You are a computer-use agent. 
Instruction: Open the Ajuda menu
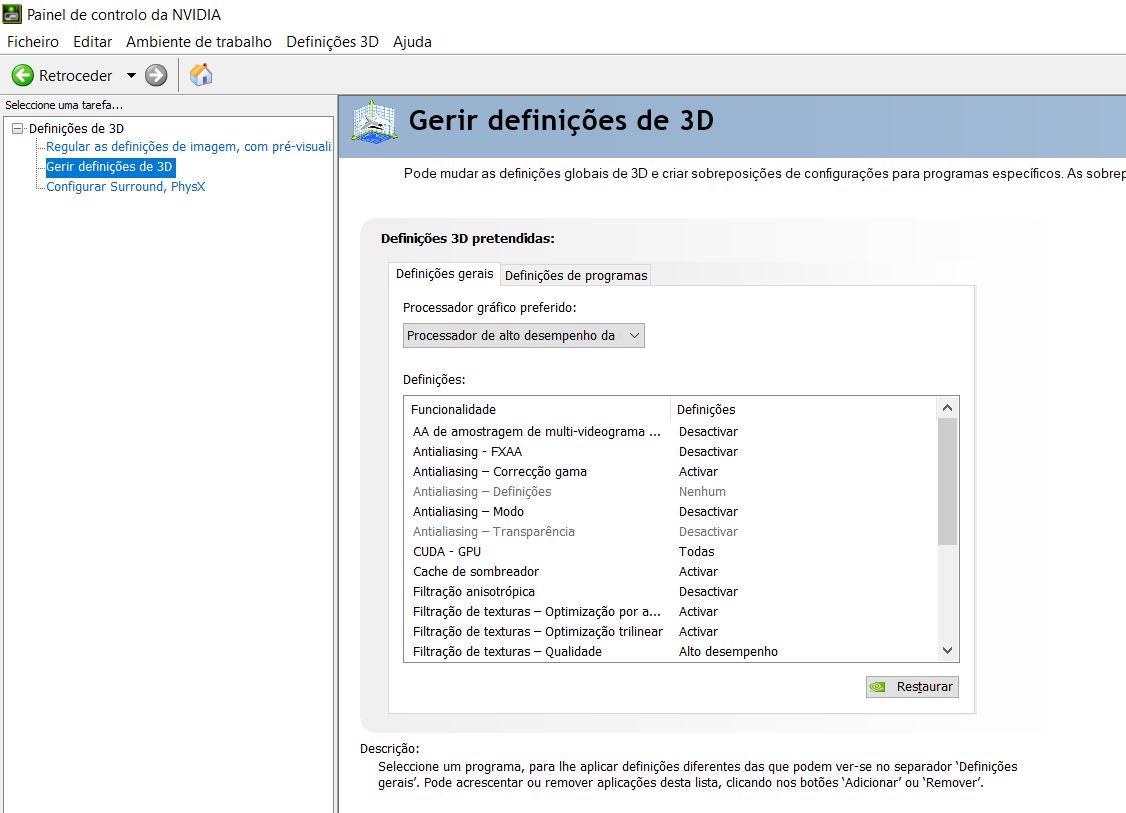pyautogui.click(x=412, y=42)
